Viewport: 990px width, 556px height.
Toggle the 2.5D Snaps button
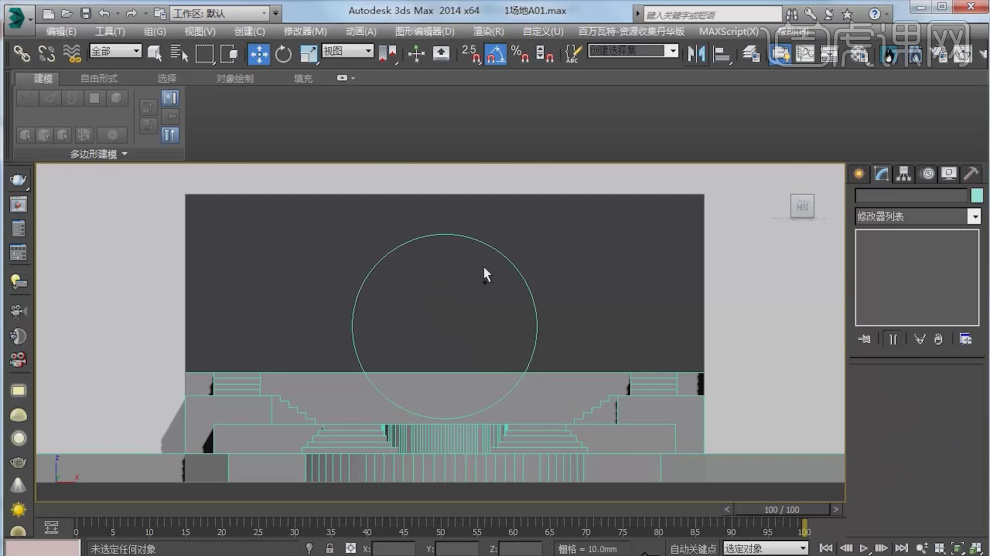(x=470, y=54)
